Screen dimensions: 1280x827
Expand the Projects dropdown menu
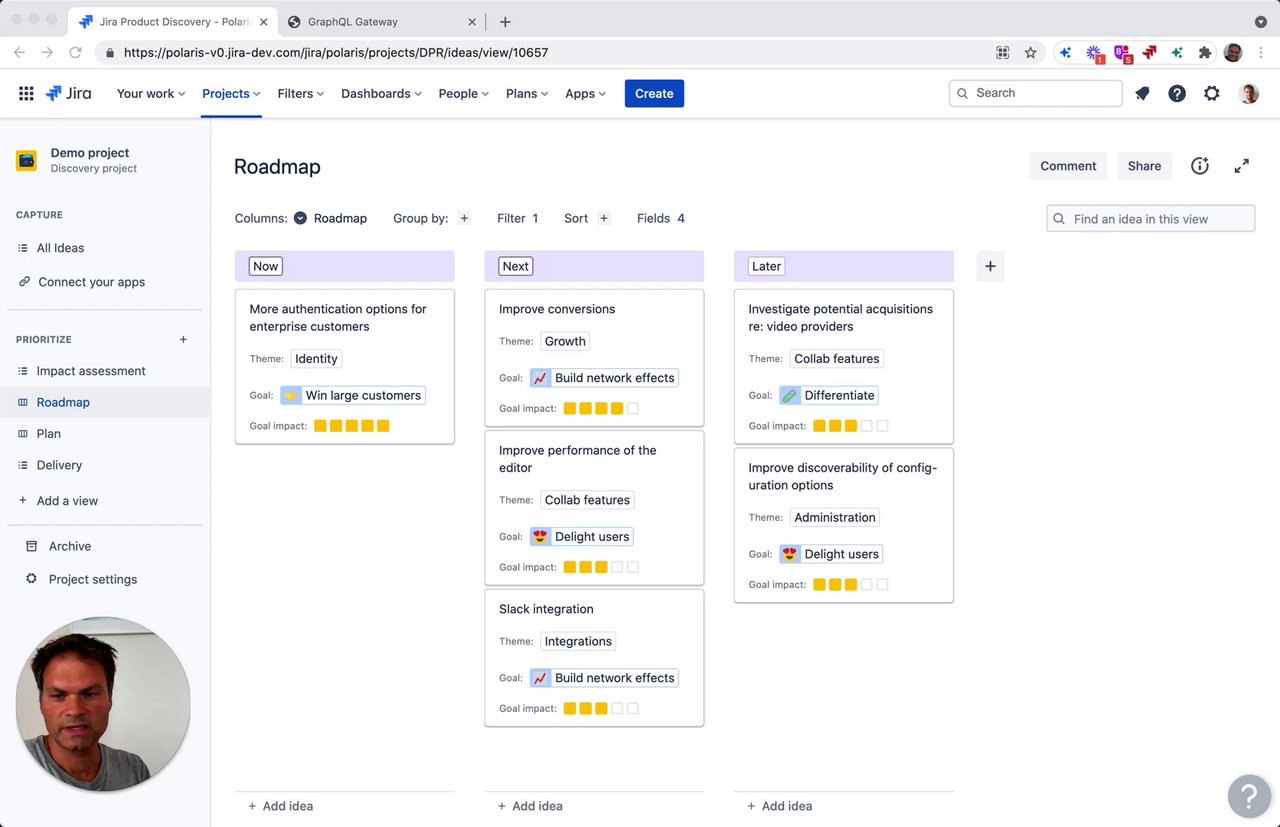(231, 94)
